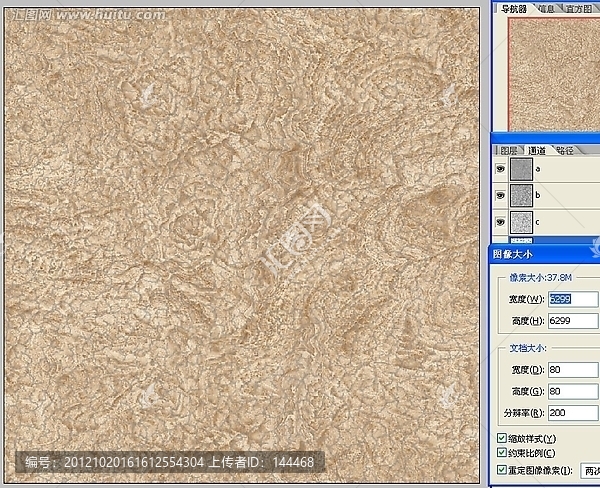Image resolution: width=600 pixels, height=488 pixels.
Task: Toggle visibility of channel a
Action: [500, 169]
